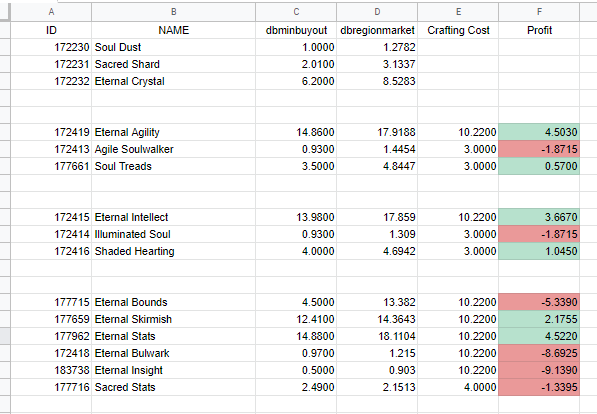Click the ID header cell
The height and width of the screenshot is (414, 597).
coord(51,30)
